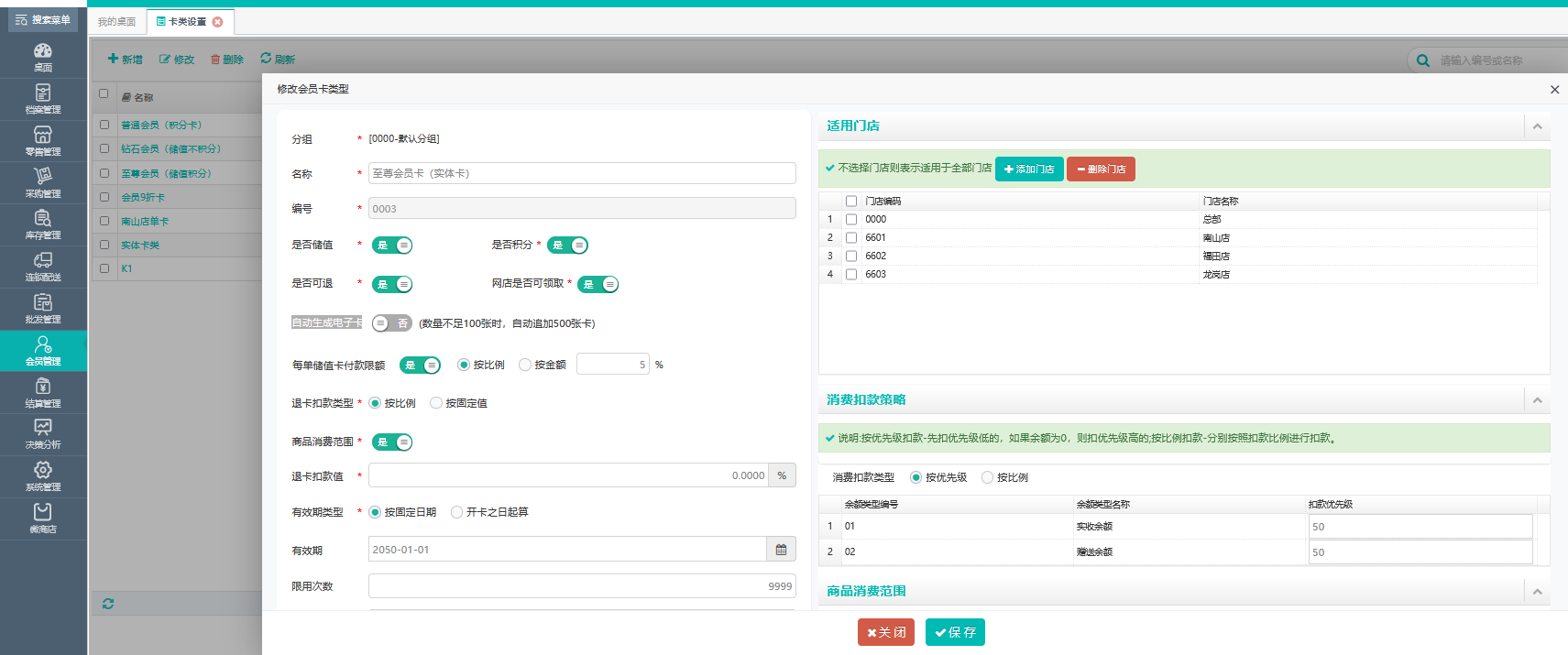The height and width of the screenshot is (655, 1568).
Task: Check the select-all checkbox beside 门店编码
Action: click(851, 201)
